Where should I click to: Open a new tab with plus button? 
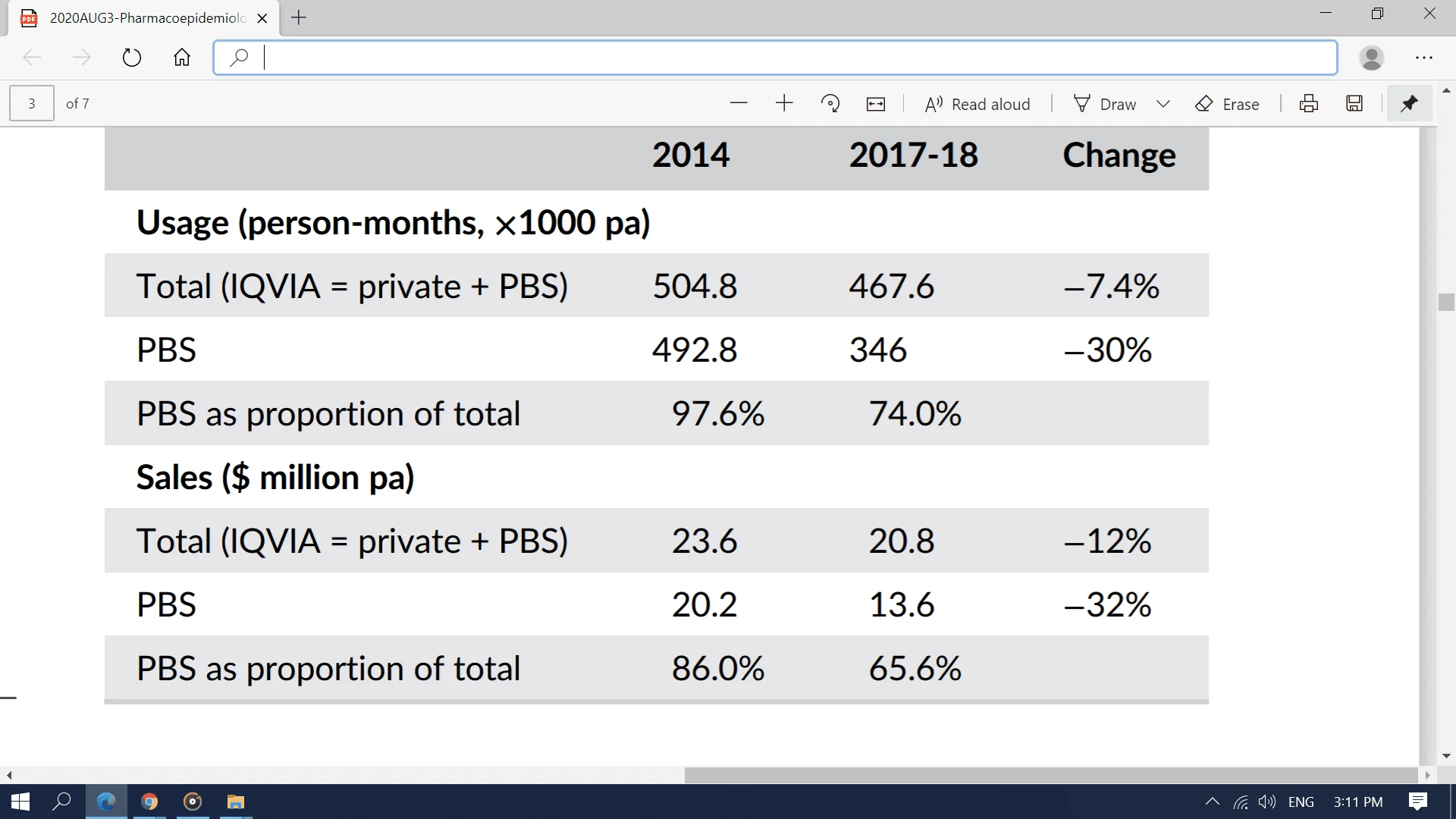click(299, 17)
